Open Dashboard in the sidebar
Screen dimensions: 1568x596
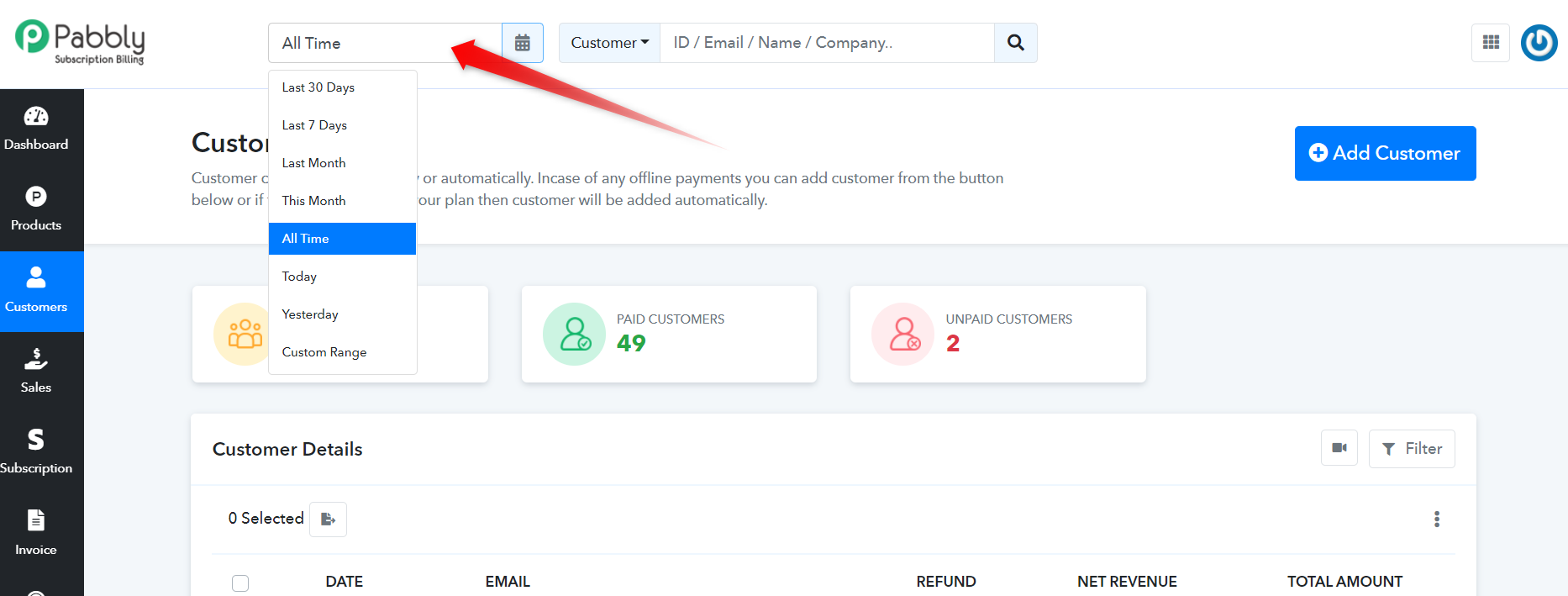pos(36,129)
